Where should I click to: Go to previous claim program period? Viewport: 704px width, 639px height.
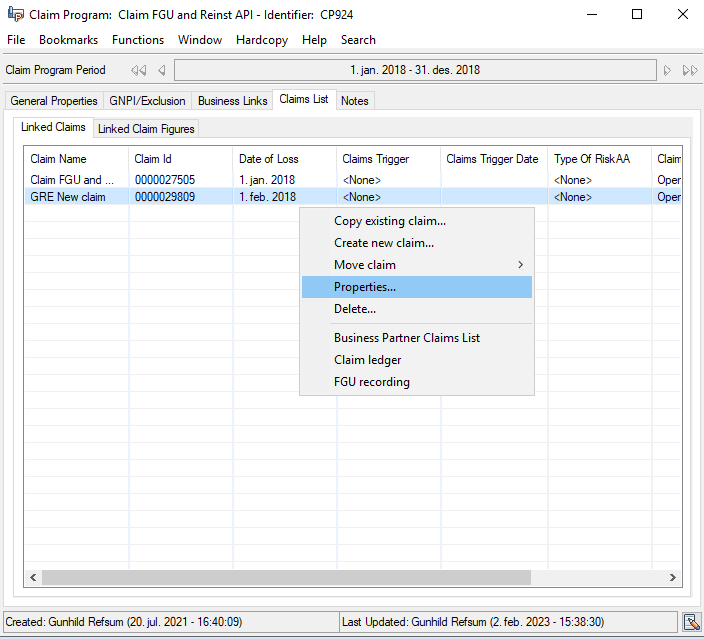tap(161, 71)
